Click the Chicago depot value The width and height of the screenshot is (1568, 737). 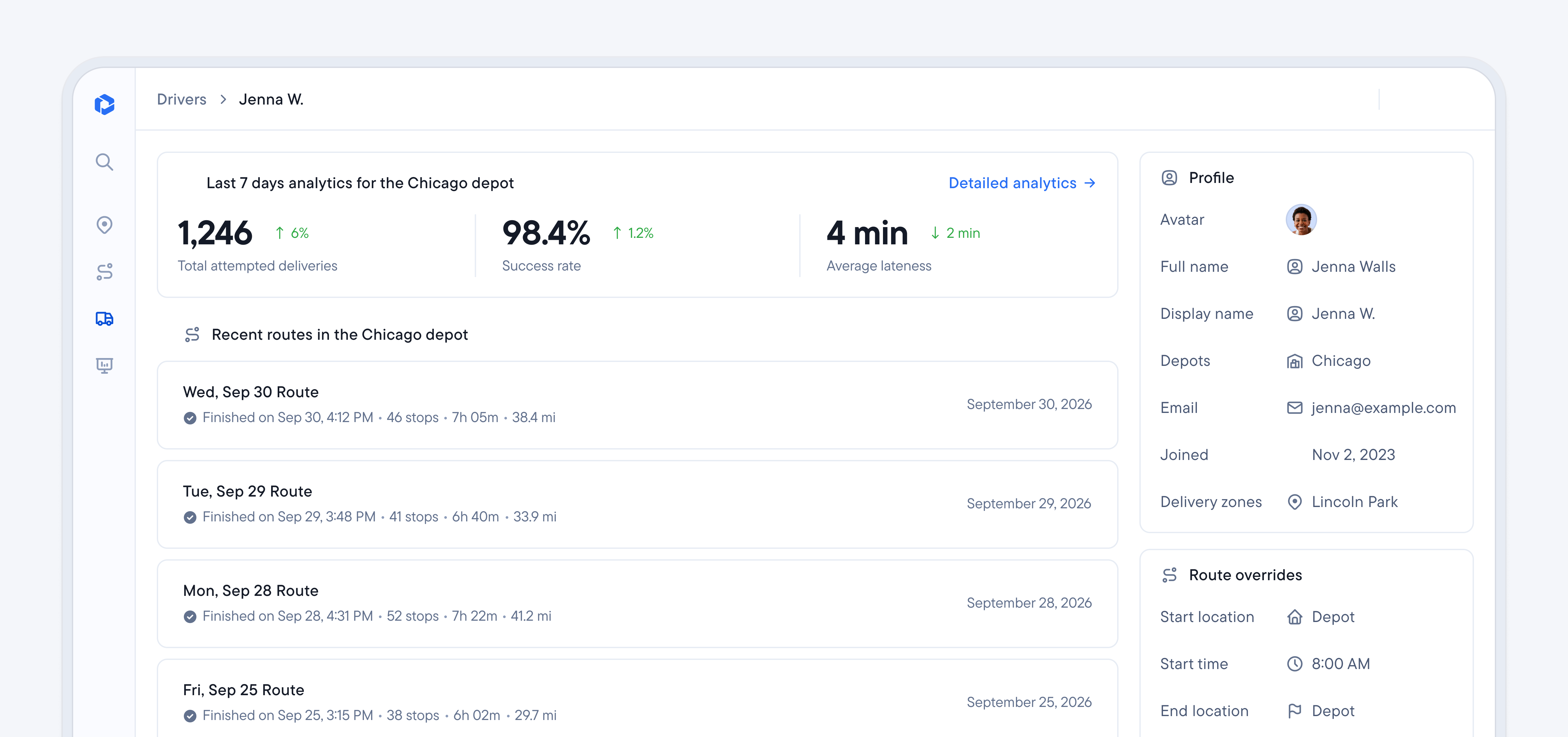(x=1341, y=361)
